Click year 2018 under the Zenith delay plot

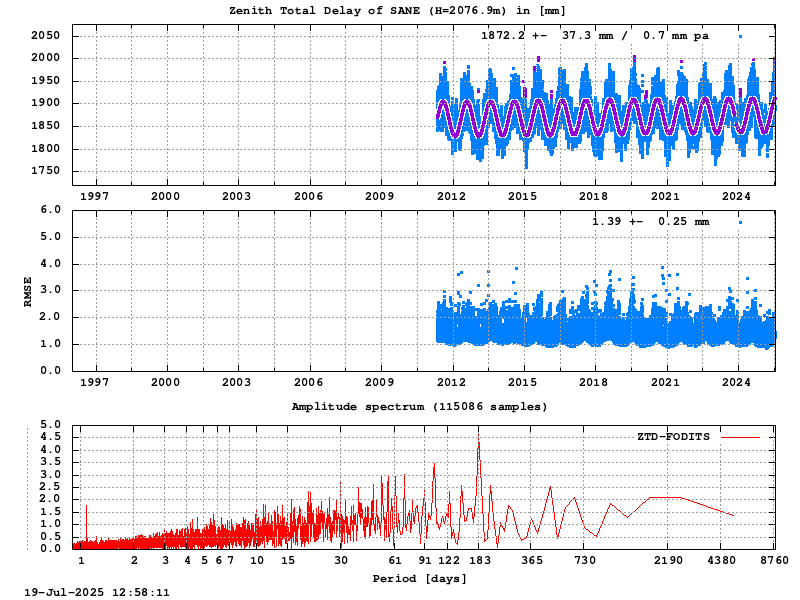(593, 196)
